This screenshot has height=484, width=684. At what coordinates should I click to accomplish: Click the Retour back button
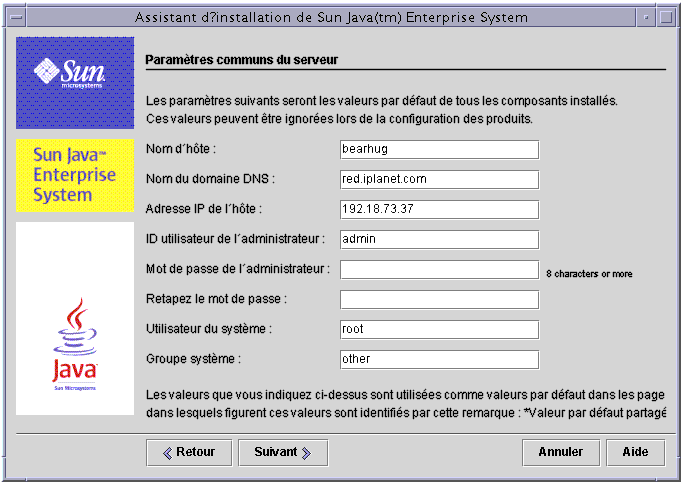pos(189,453)
